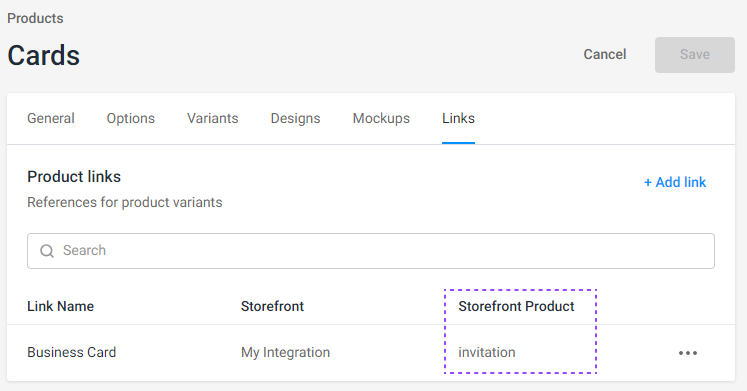
Task: Click the References for product variants text
Action: click(125, 202)
